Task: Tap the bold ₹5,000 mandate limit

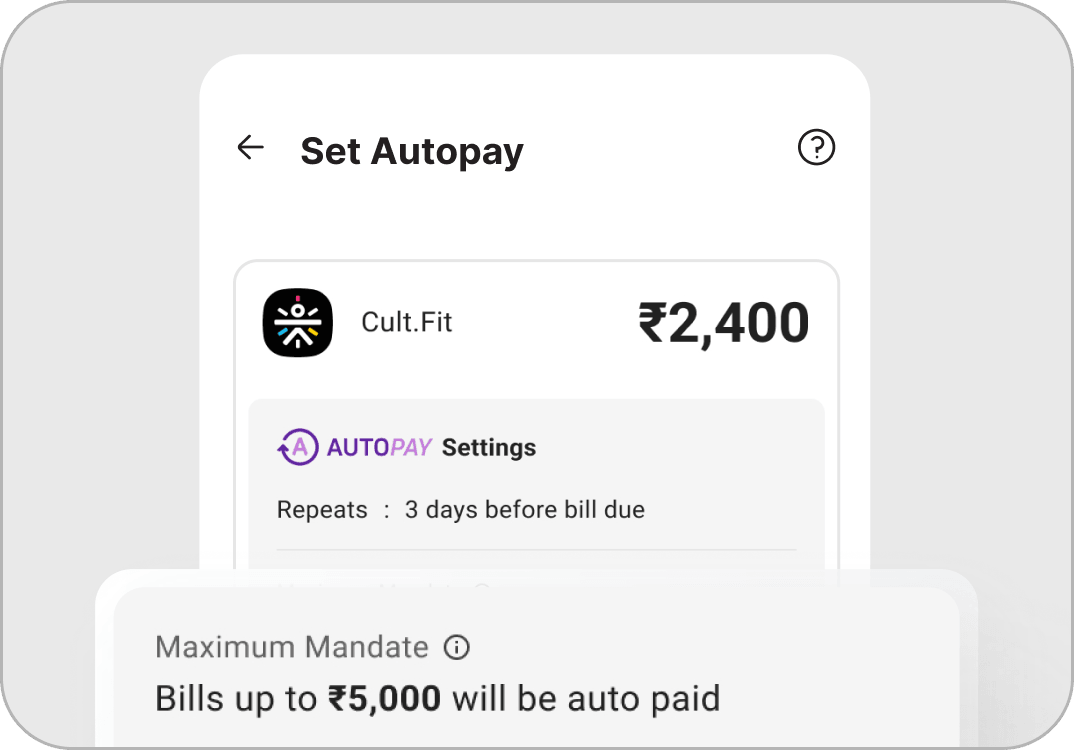Action: (x=385, y=698)
